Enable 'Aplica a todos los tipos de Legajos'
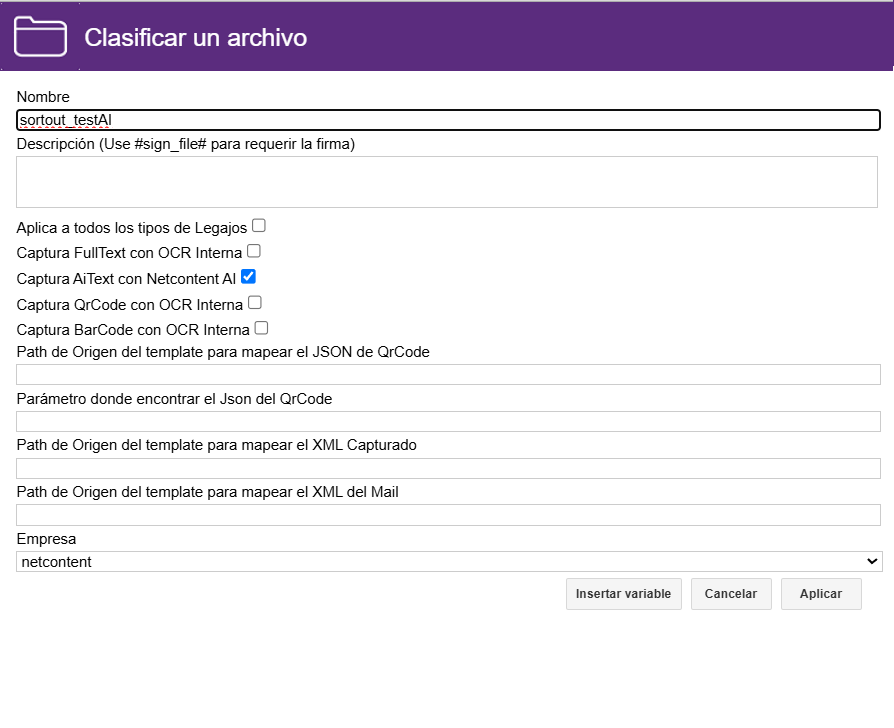The width and height of the screenshot is (894, 728). click(x=258, y=226)
